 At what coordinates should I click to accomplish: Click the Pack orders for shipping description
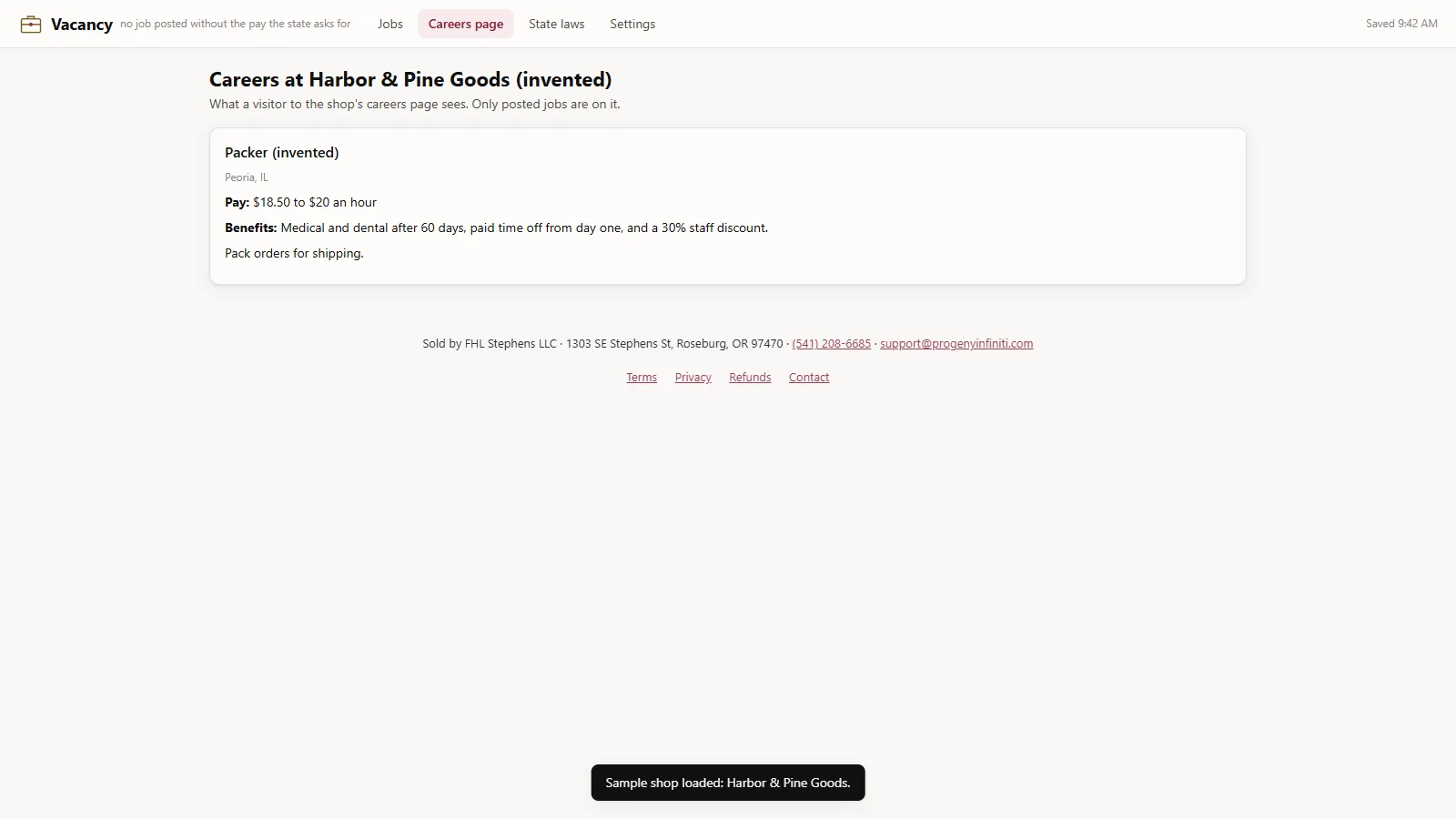(294, 254)
